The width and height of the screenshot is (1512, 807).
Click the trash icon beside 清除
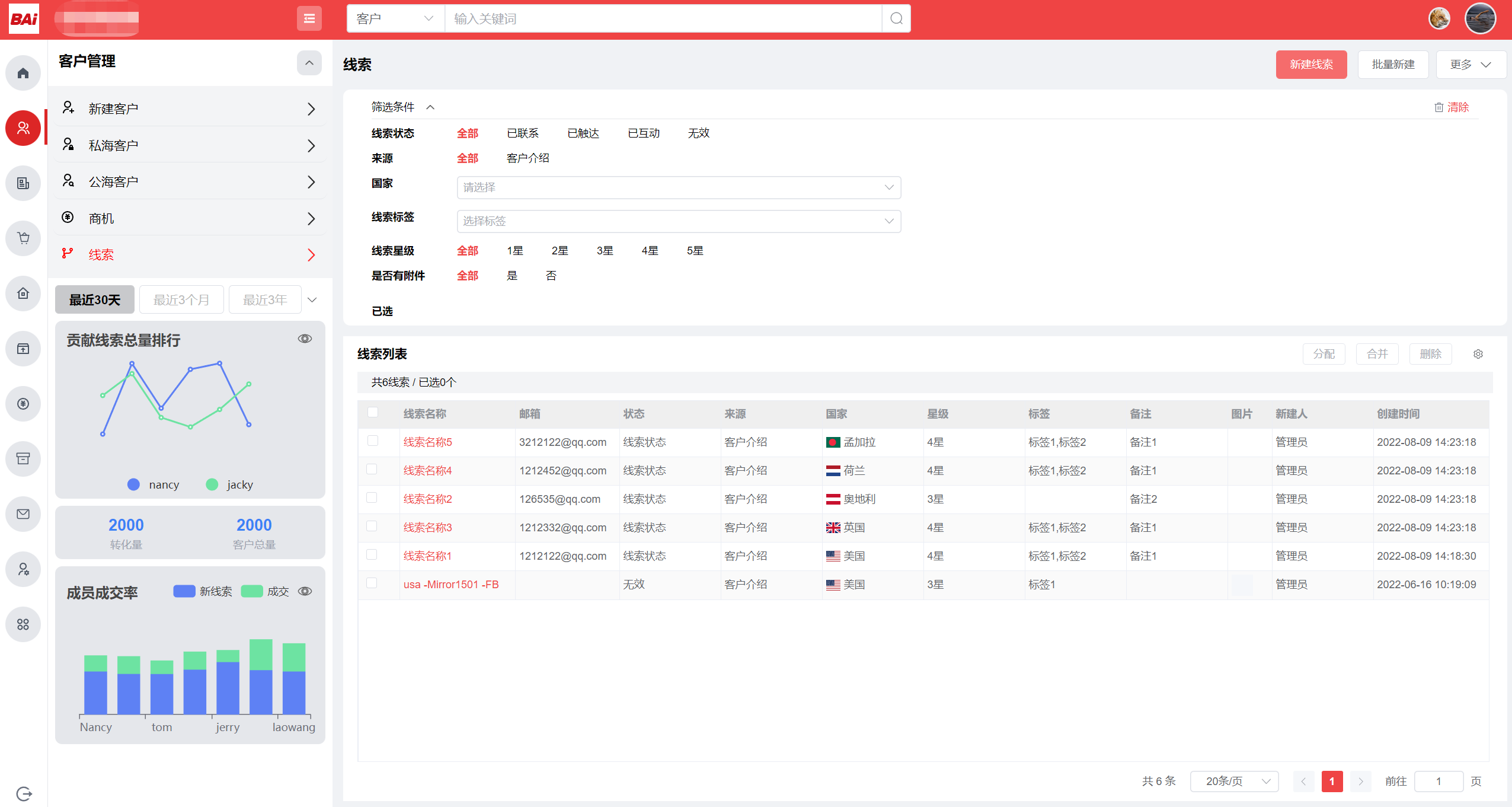coord(1439,107)
